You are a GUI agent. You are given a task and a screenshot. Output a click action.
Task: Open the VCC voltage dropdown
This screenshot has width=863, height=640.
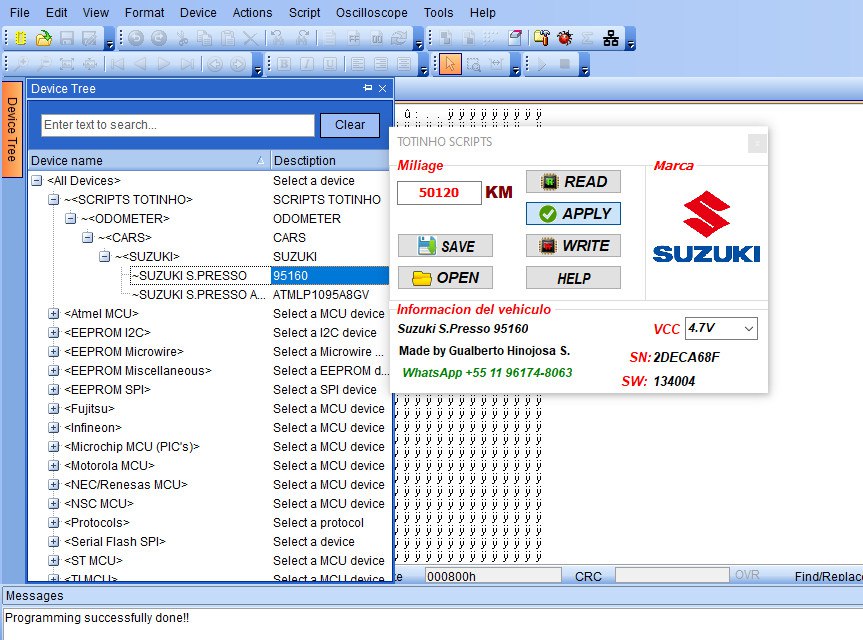[721, 328]
